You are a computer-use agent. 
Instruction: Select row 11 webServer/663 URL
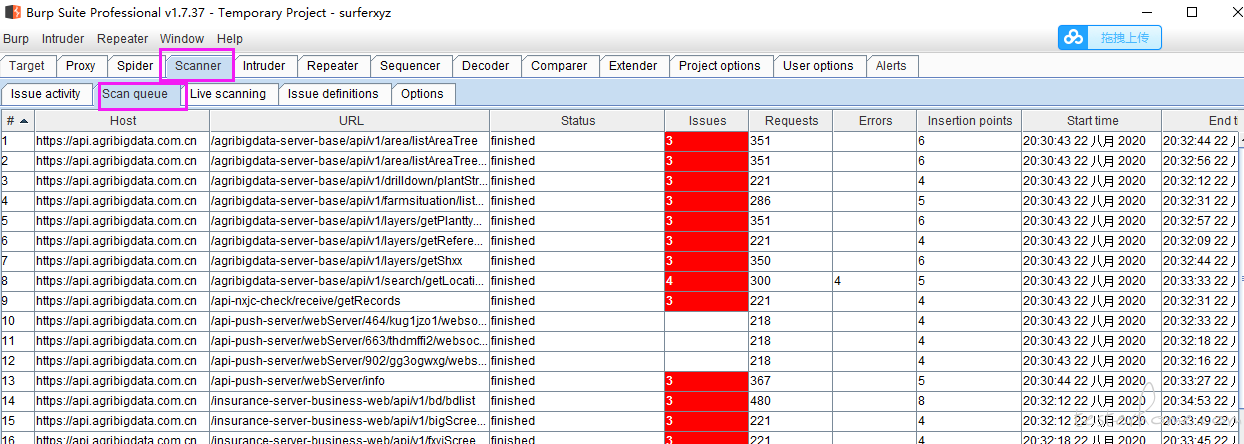(349, 341)
